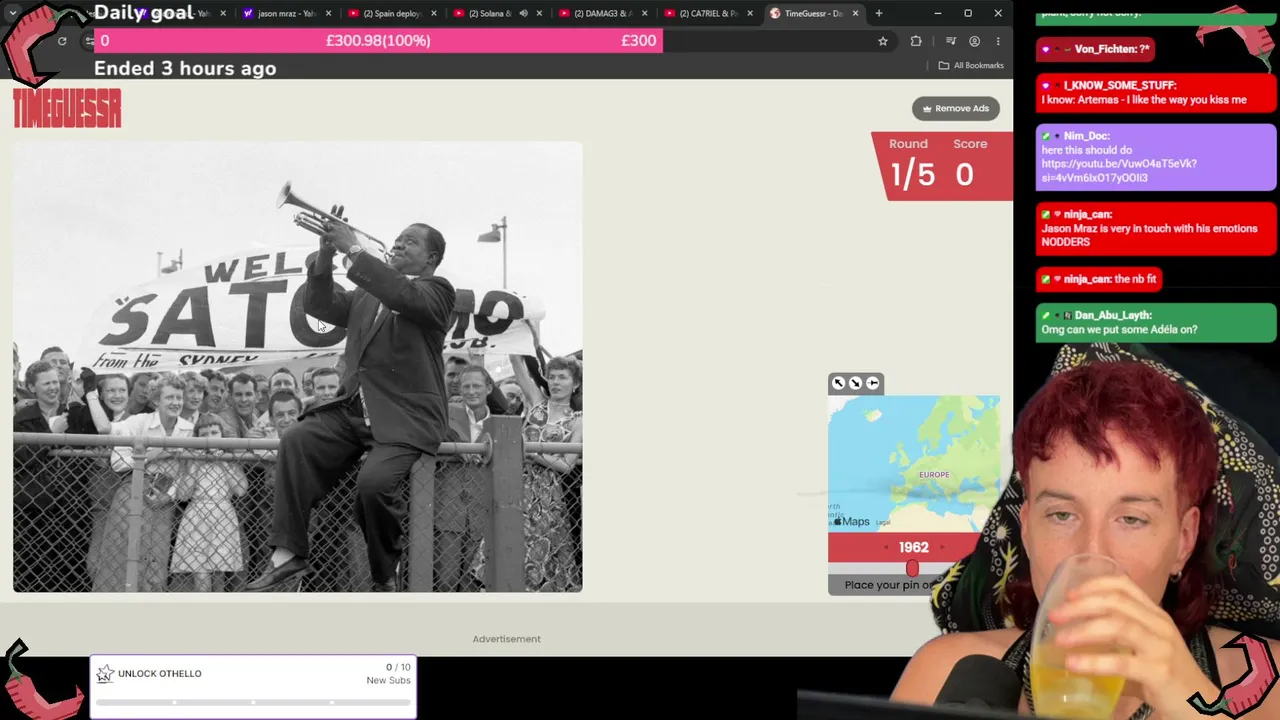Bookmark this page with the star icon
Viewport: 1280px width, 720px height.
[x=883, y=41]
